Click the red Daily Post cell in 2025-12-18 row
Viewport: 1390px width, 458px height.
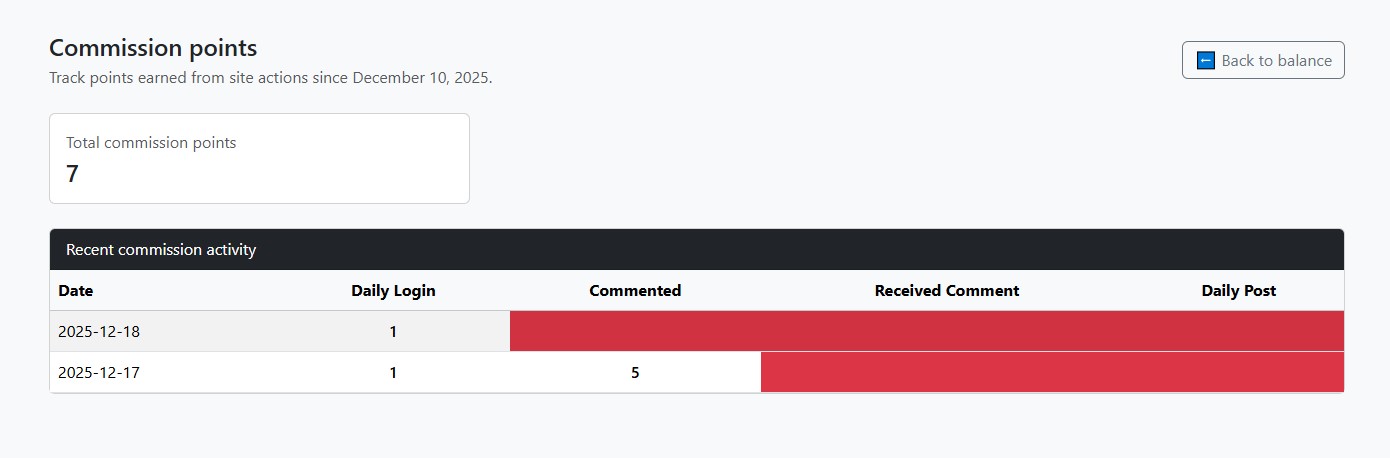[x=1238, y=332]
